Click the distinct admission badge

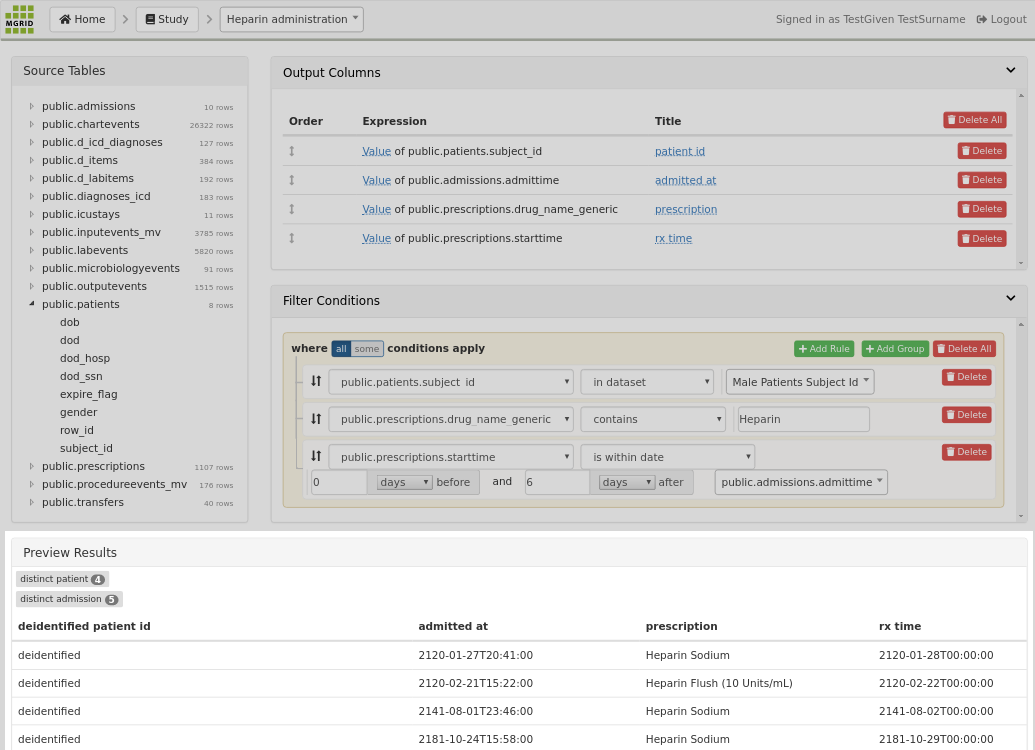click(69, 599)
